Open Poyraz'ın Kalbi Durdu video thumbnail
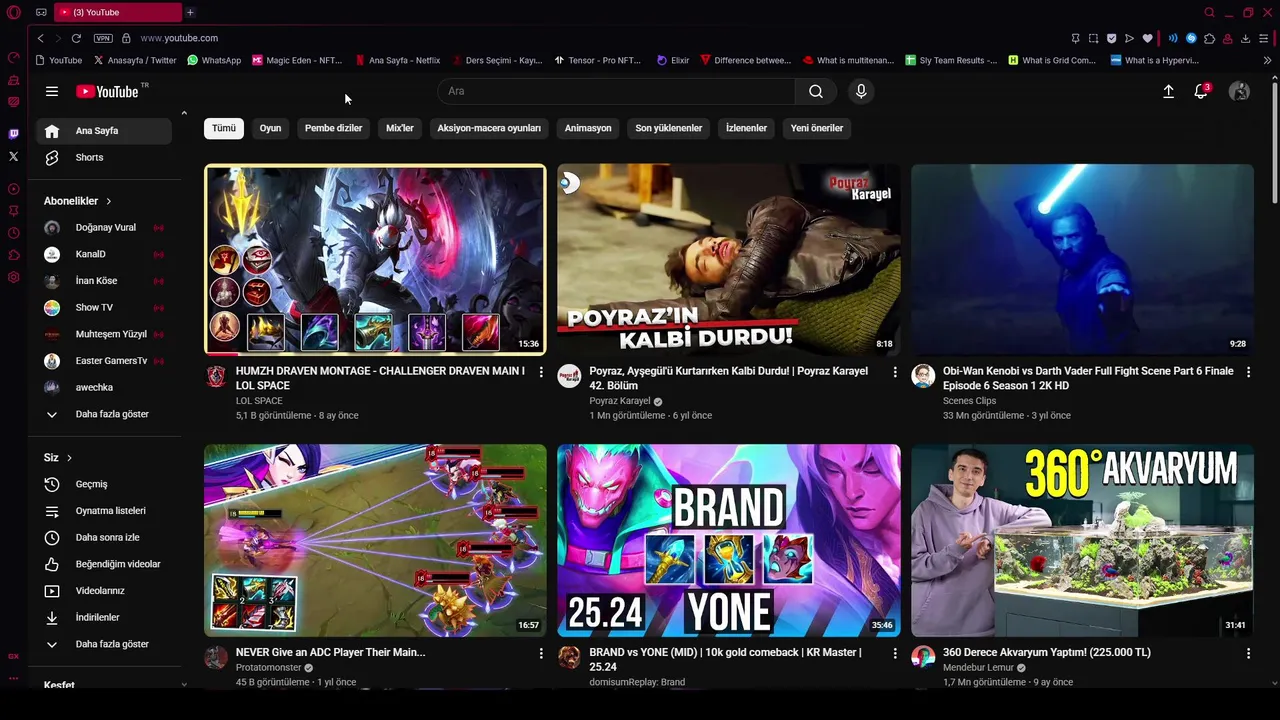Screen dimensions: 1280x720 [x=729, y=260]
